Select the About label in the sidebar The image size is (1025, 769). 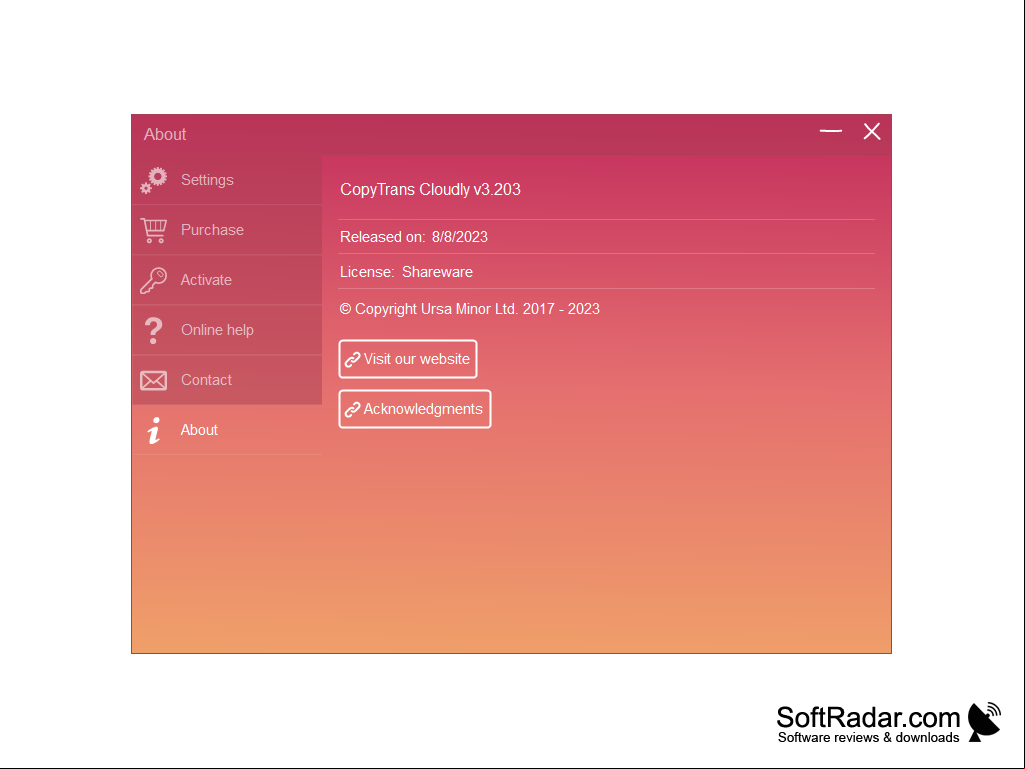(199, 430)
